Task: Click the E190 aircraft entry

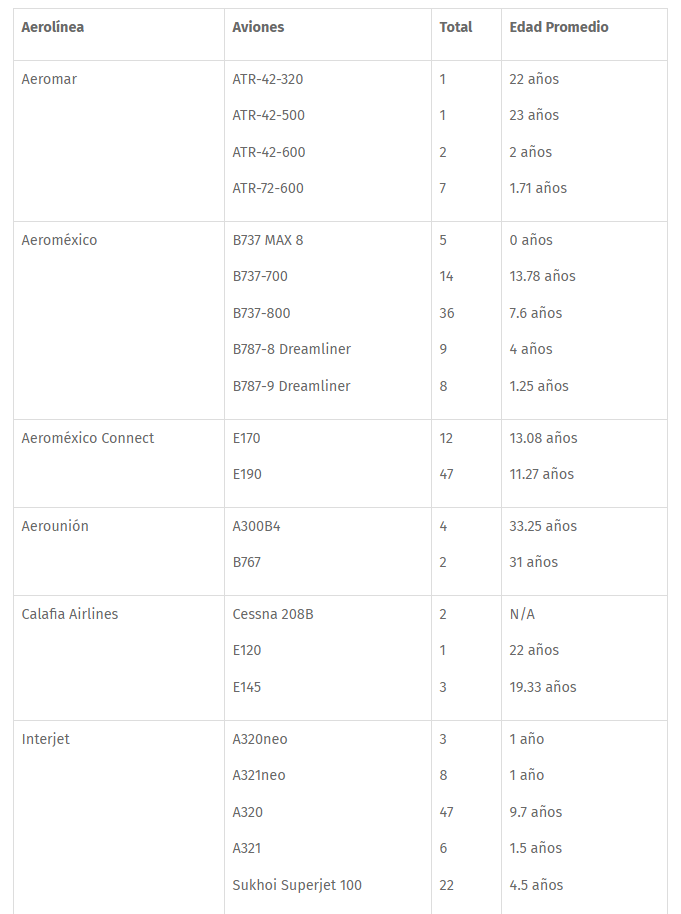Action: [x=247, y=474]
